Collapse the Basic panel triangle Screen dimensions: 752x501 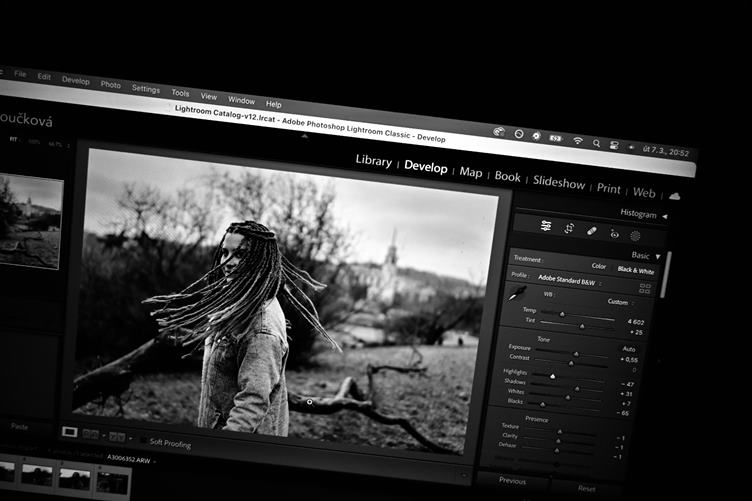pos(658,256)
